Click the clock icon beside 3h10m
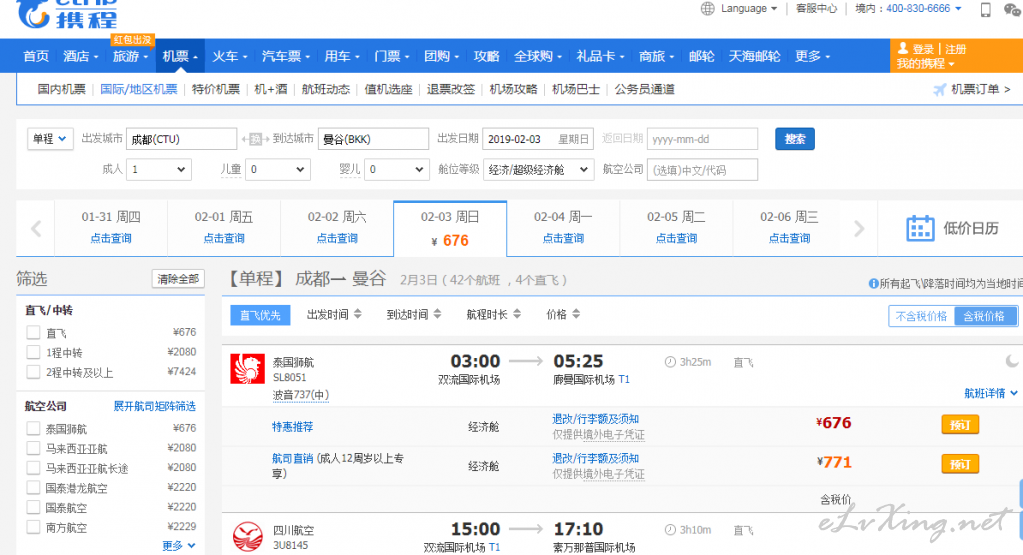Screen dimensions: 1023x555 (x=670, y=530)
